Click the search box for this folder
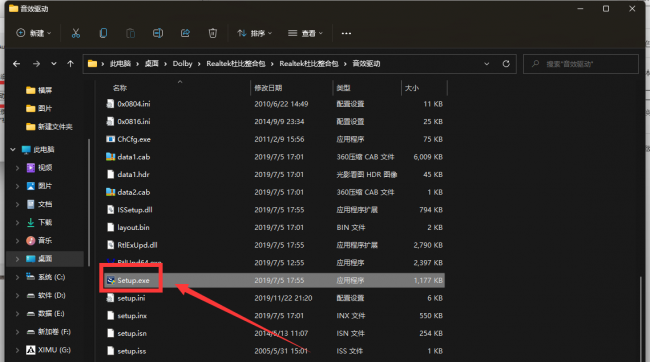The image size is (650, 362). point(580,64)
